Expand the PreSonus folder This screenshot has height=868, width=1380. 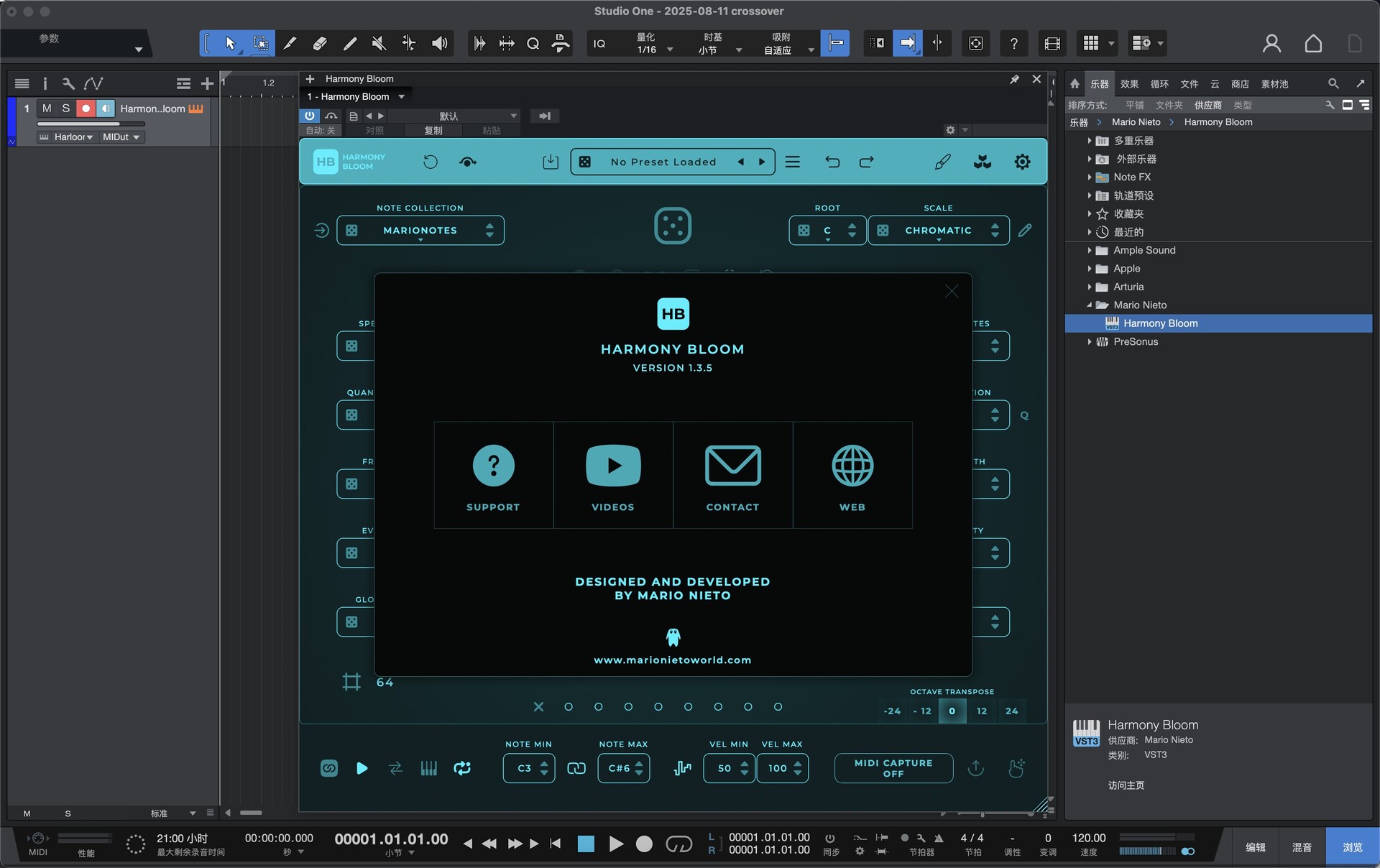tap(1090, 341)
